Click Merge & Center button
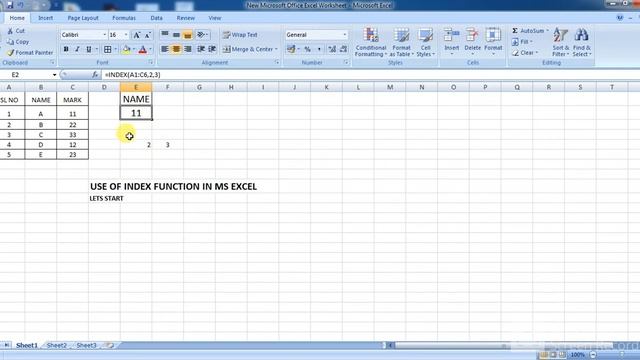Image resolution: width=640 pixels, height=360 pixels. tap(250, 49)
